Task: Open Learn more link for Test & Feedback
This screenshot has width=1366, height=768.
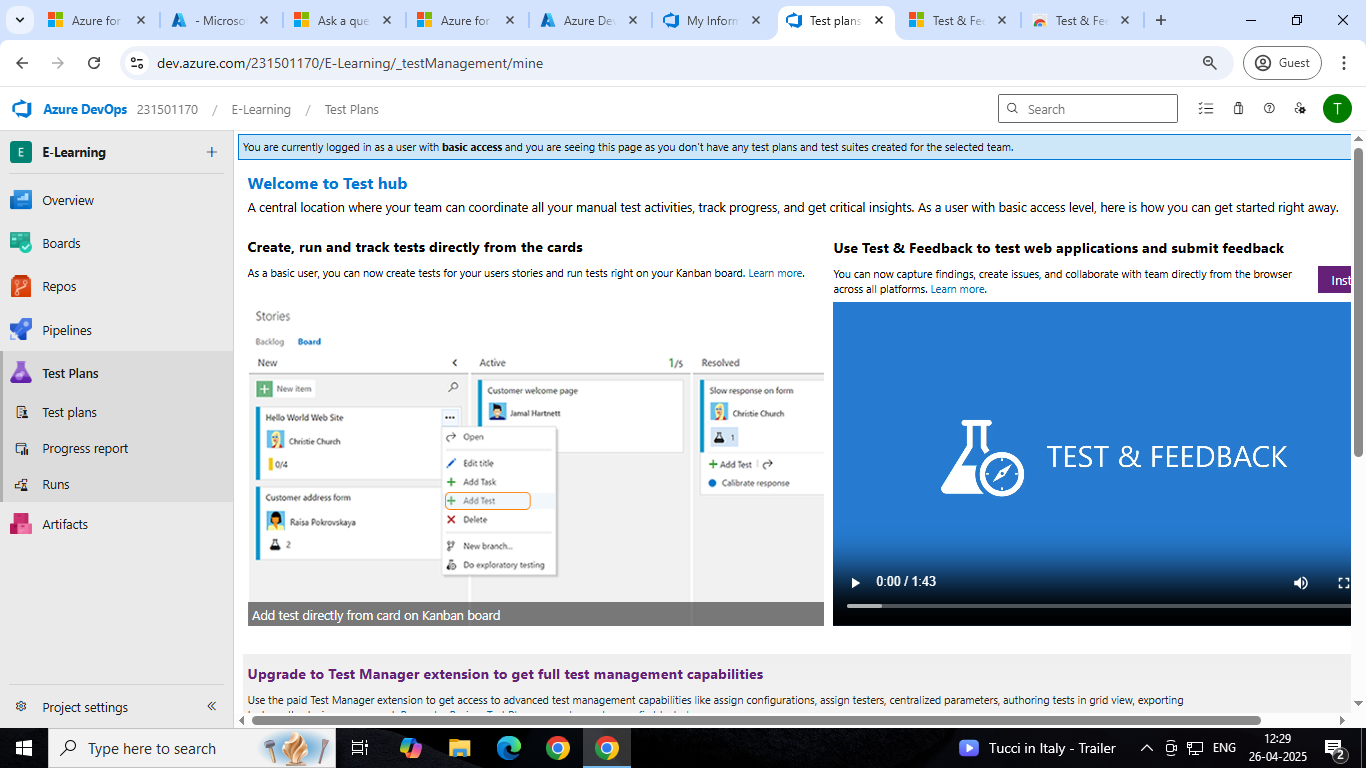Action: tap(957, 289)
